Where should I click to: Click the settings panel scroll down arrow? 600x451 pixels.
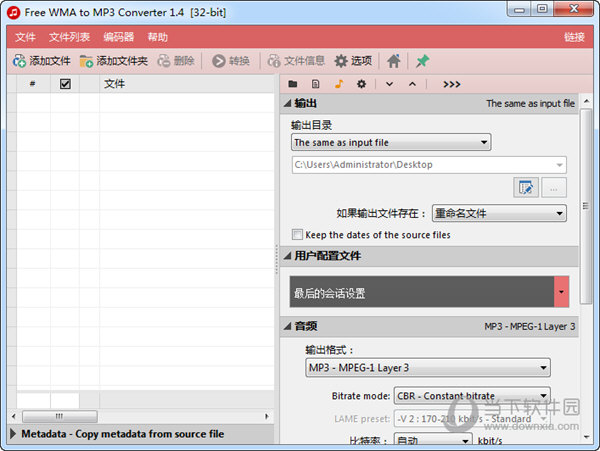pyautogui.click(x=586, y=436)
